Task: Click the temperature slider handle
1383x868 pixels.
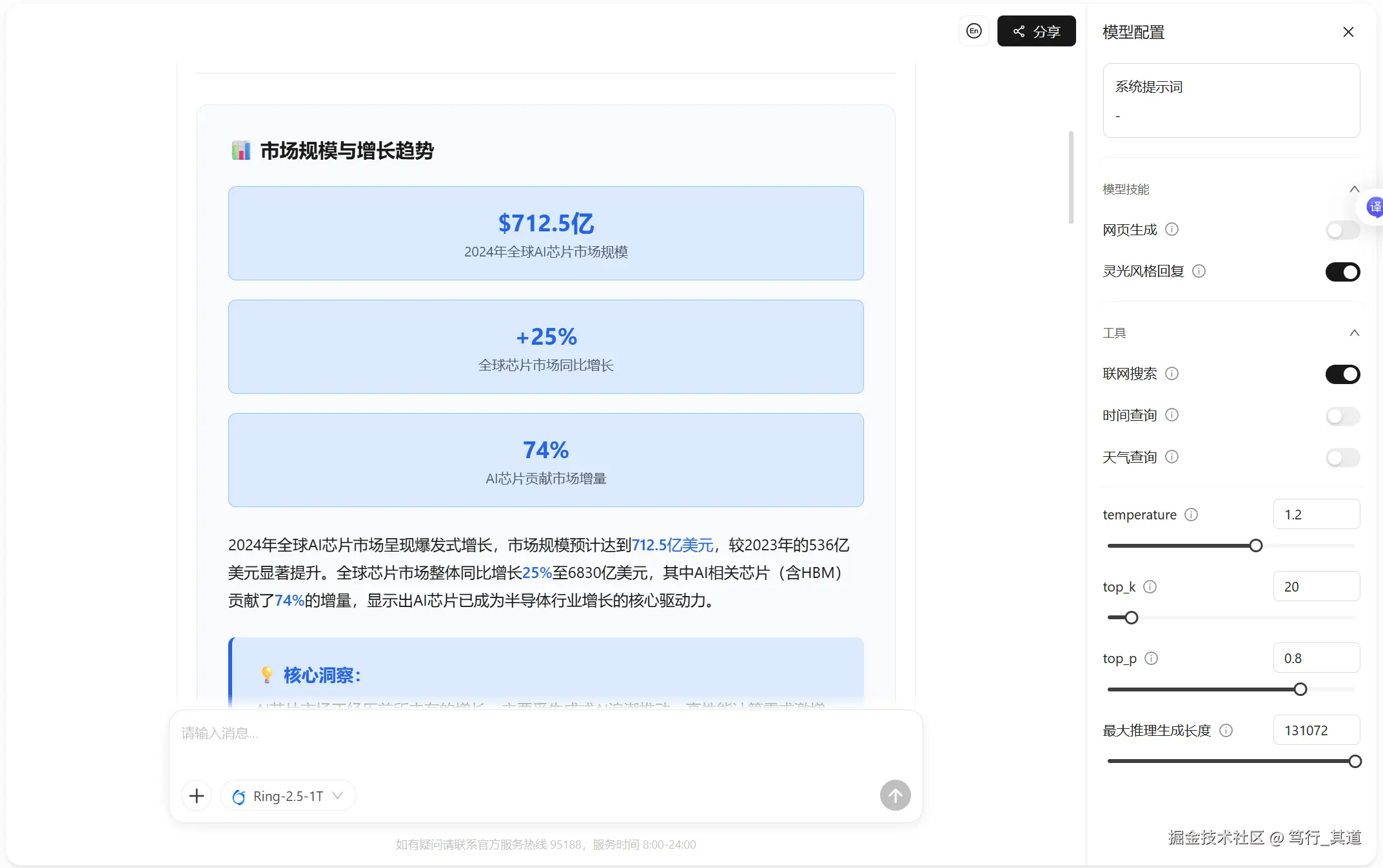Action: click(1255, 546)
